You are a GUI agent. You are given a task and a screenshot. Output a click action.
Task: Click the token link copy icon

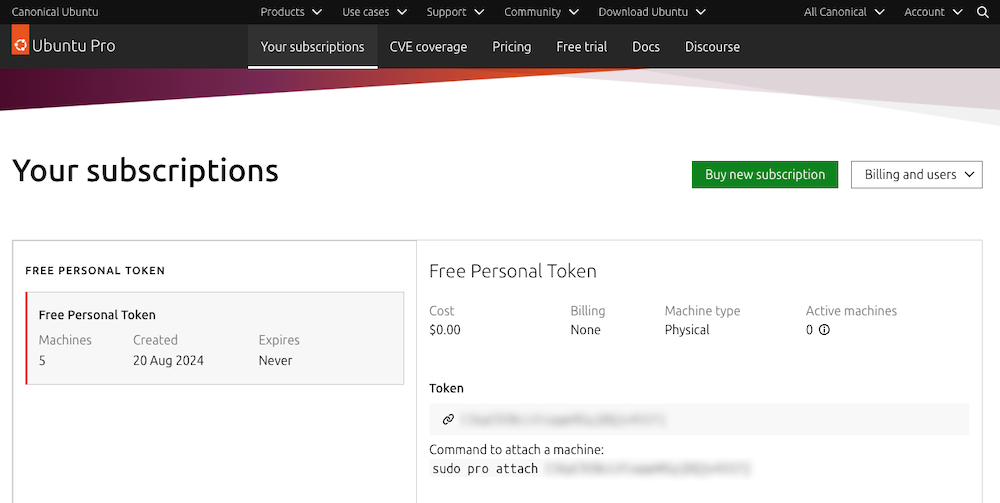click(x=448, y=419)
